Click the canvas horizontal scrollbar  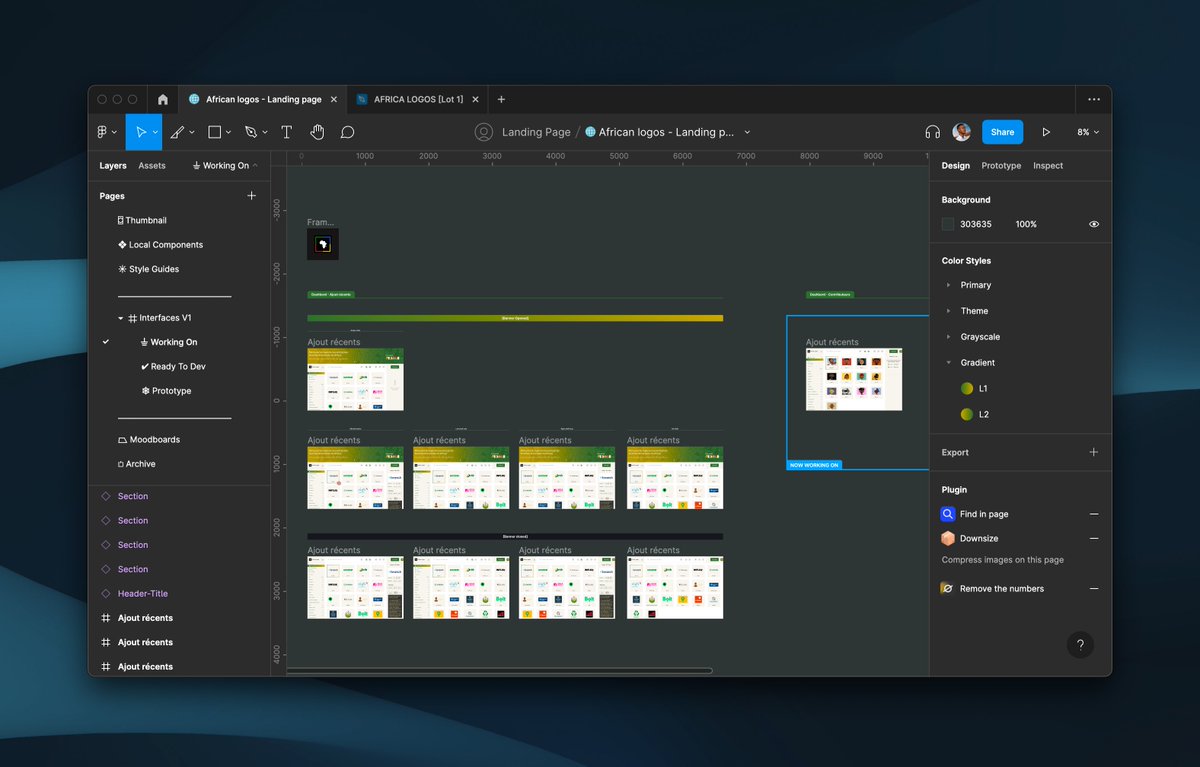[500, 670]
